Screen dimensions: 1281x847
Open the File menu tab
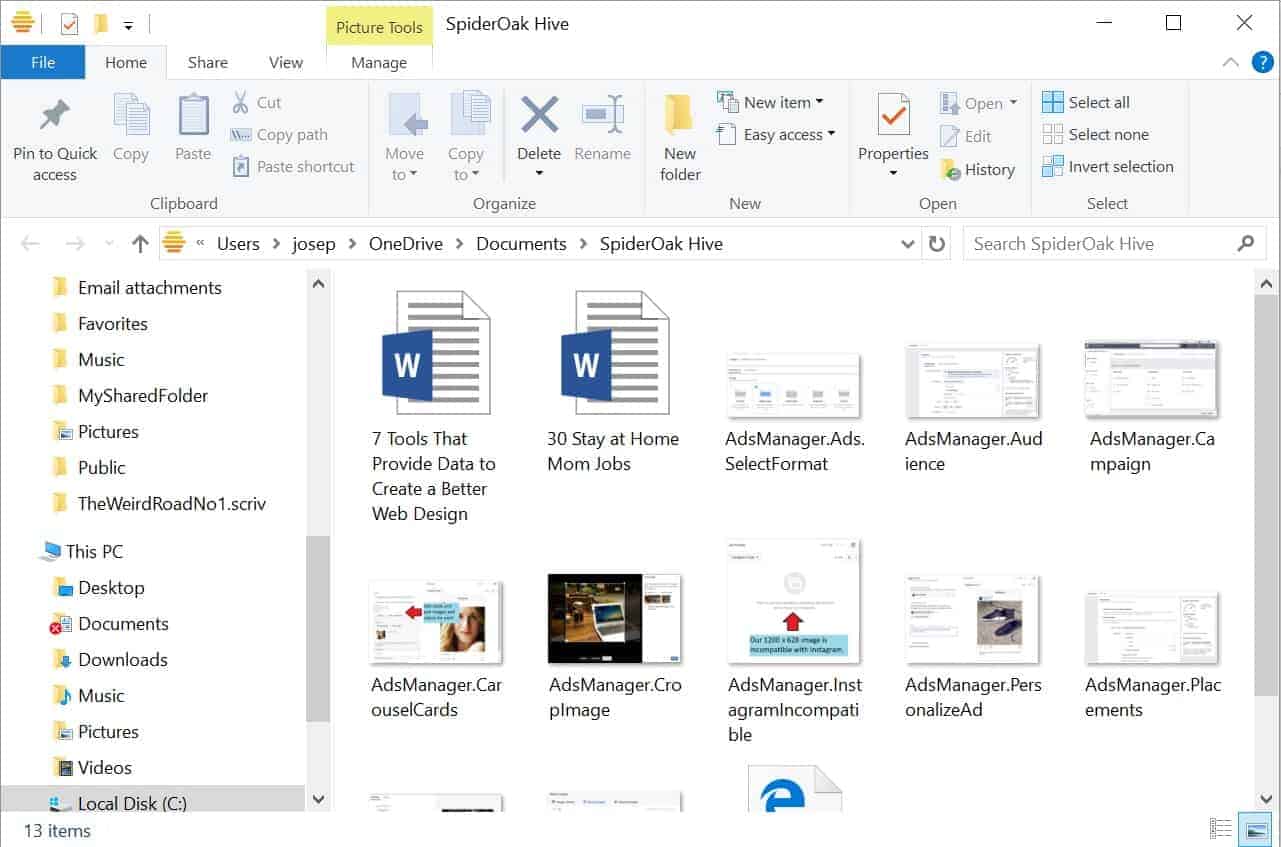click(x=43, y=62)
